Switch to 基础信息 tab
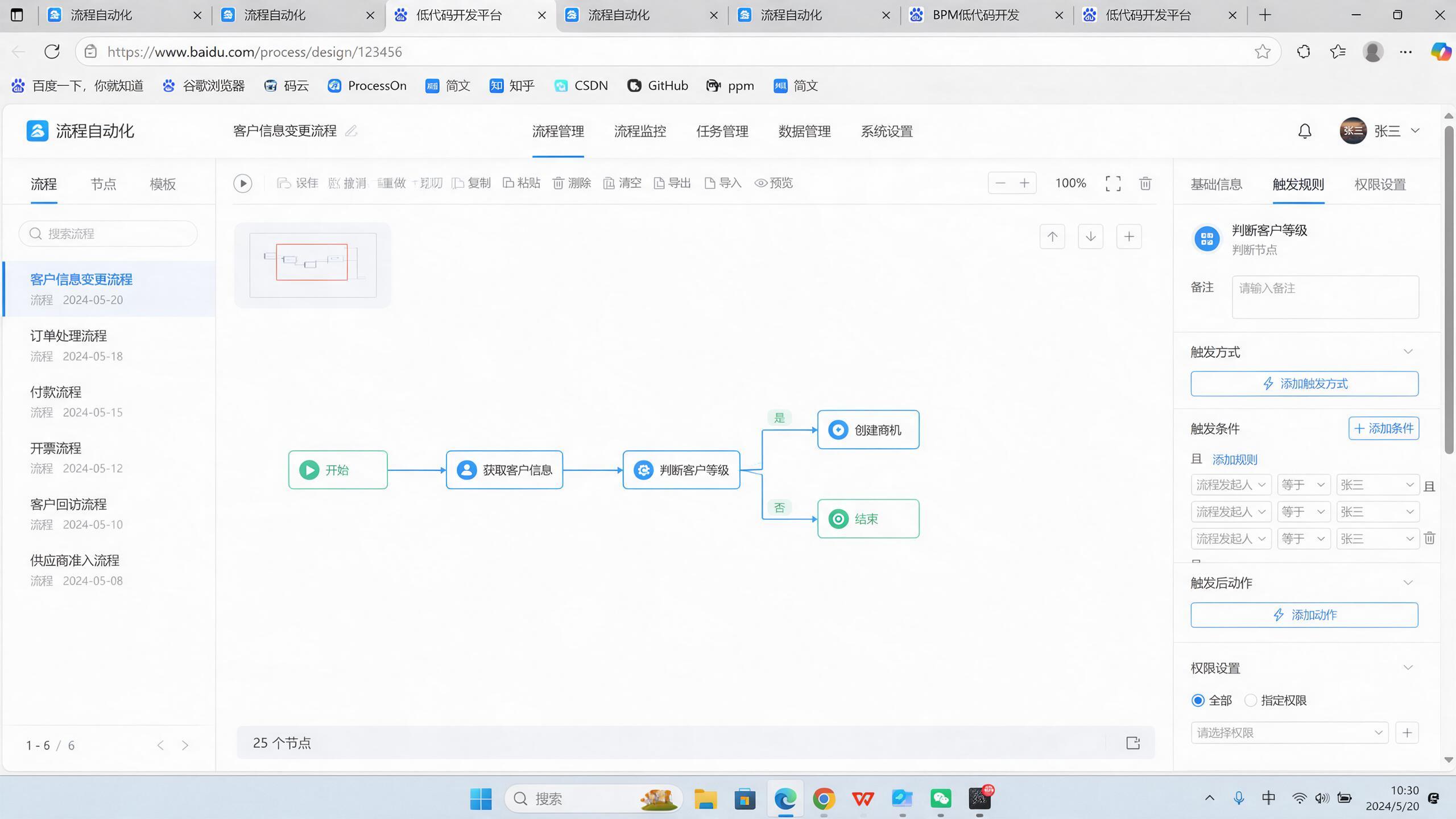Viewport: 1456px width, 819px height. [x=1216, y=184]
